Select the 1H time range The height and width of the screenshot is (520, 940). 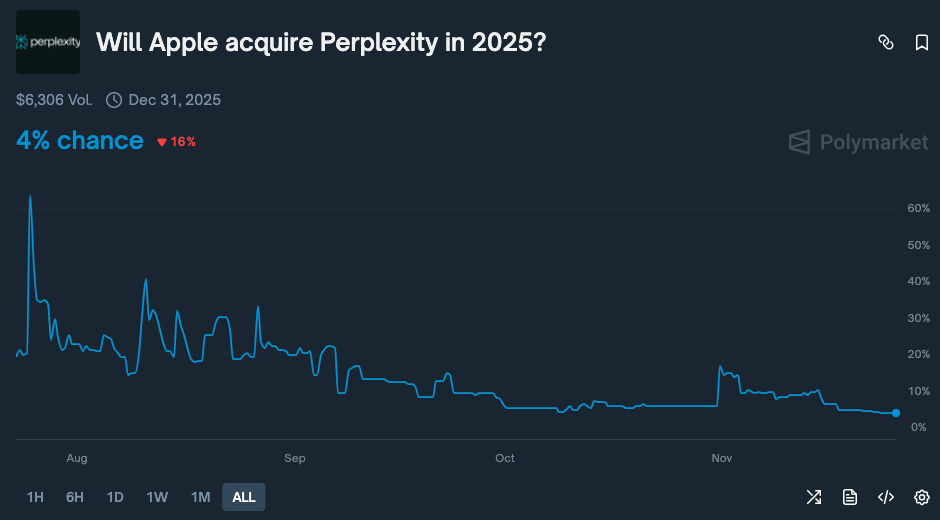(35, 497)
